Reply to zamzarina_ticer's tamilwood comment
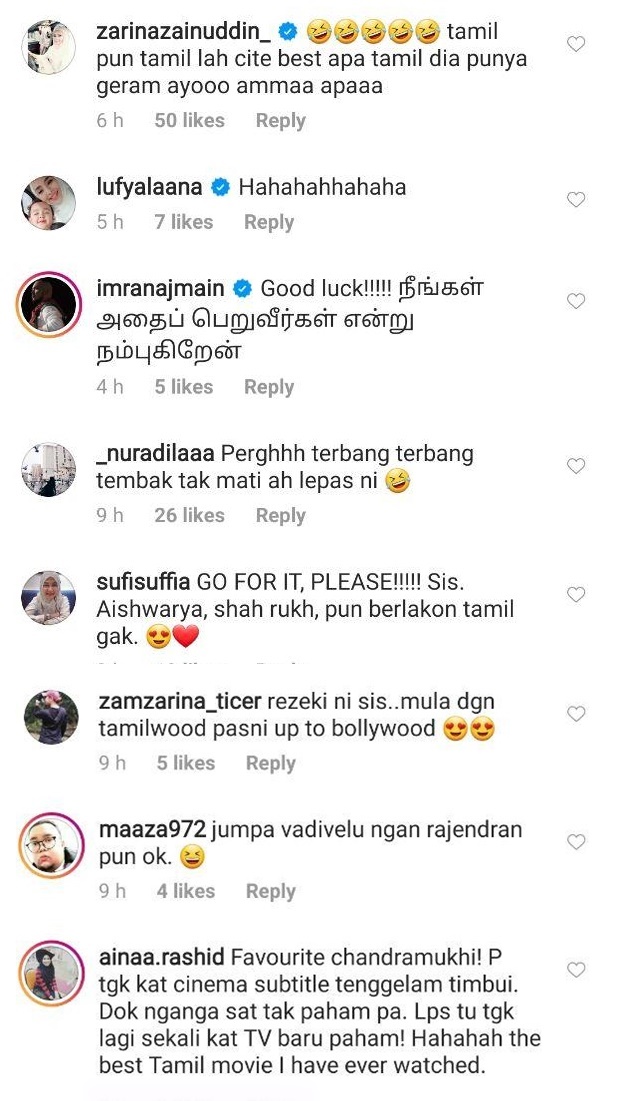Viewport: 619px width, 1101px height. [271, 763]
